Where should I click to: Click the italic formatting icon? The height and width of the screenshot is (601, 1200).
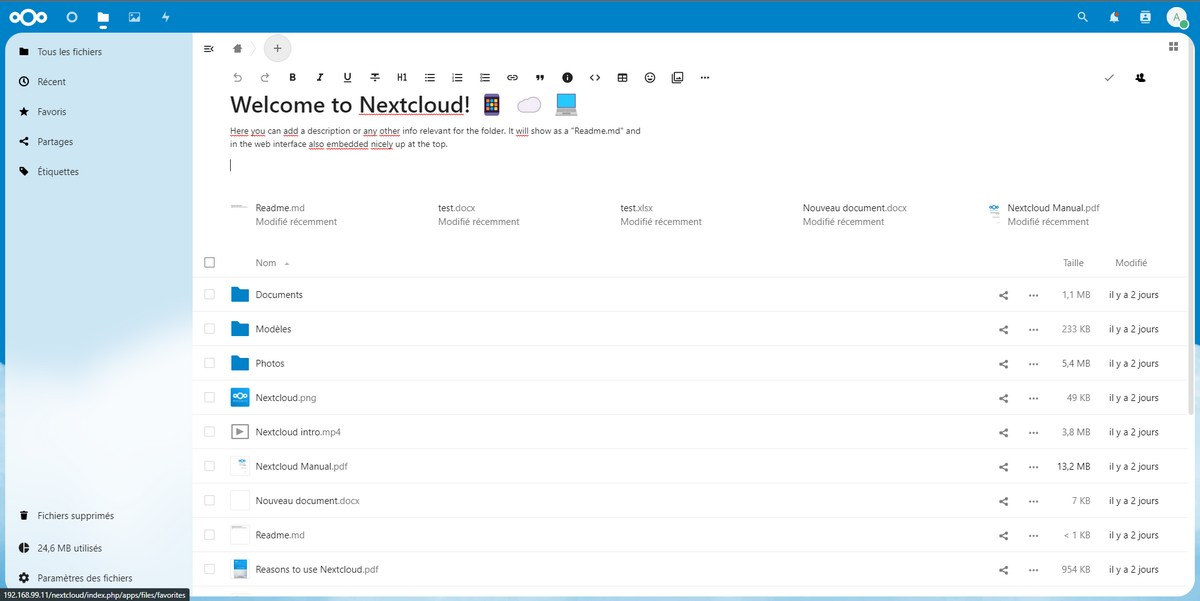click(x=320, y=77)
